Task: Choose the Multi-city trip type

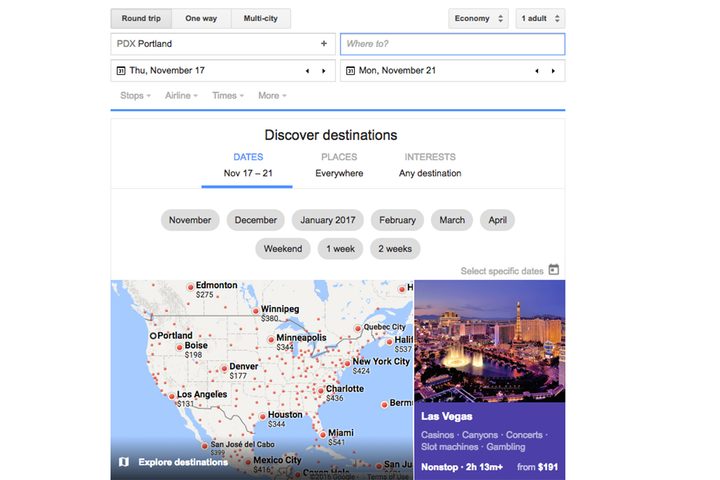Action: point(260,18)
